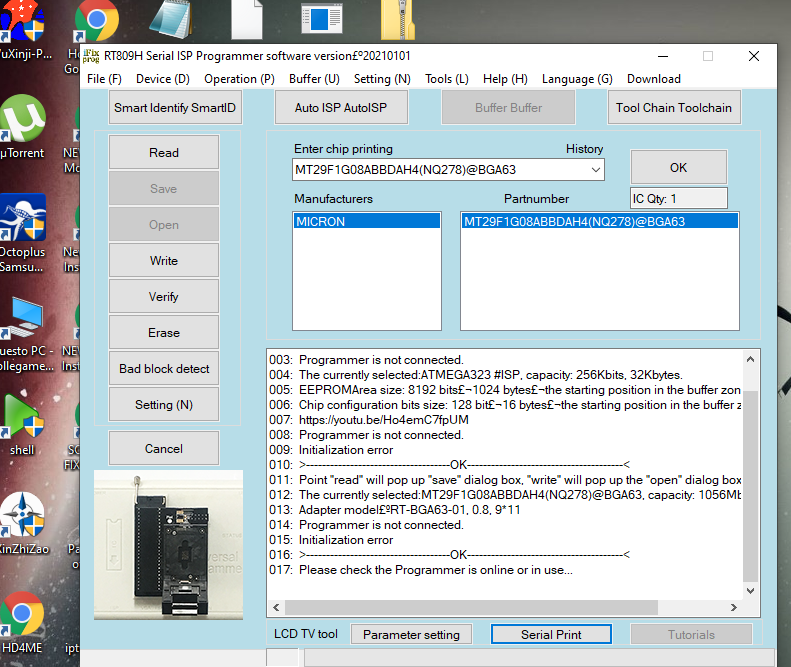Click the Cancel button
Viewport: 791px width, 667px height.
(x=164, y=449)
